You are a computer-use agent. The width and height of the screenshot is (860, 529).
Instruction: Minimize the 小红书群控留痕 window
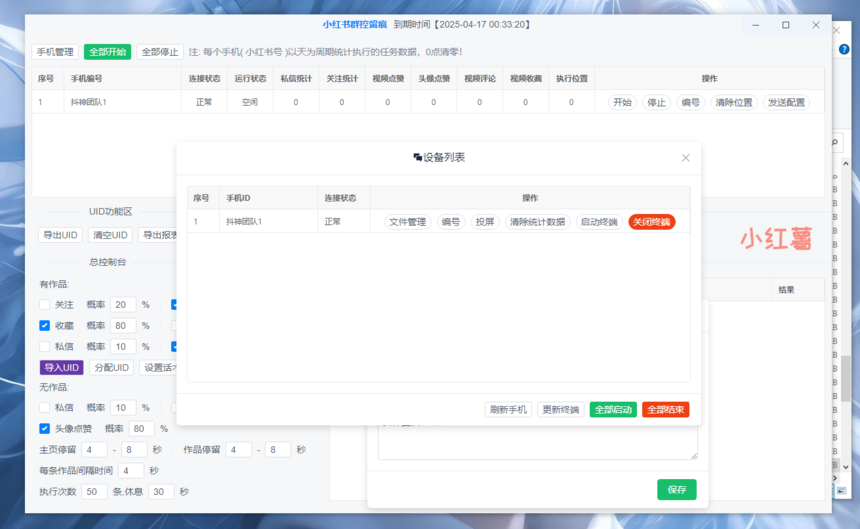(x=755, y=25)
